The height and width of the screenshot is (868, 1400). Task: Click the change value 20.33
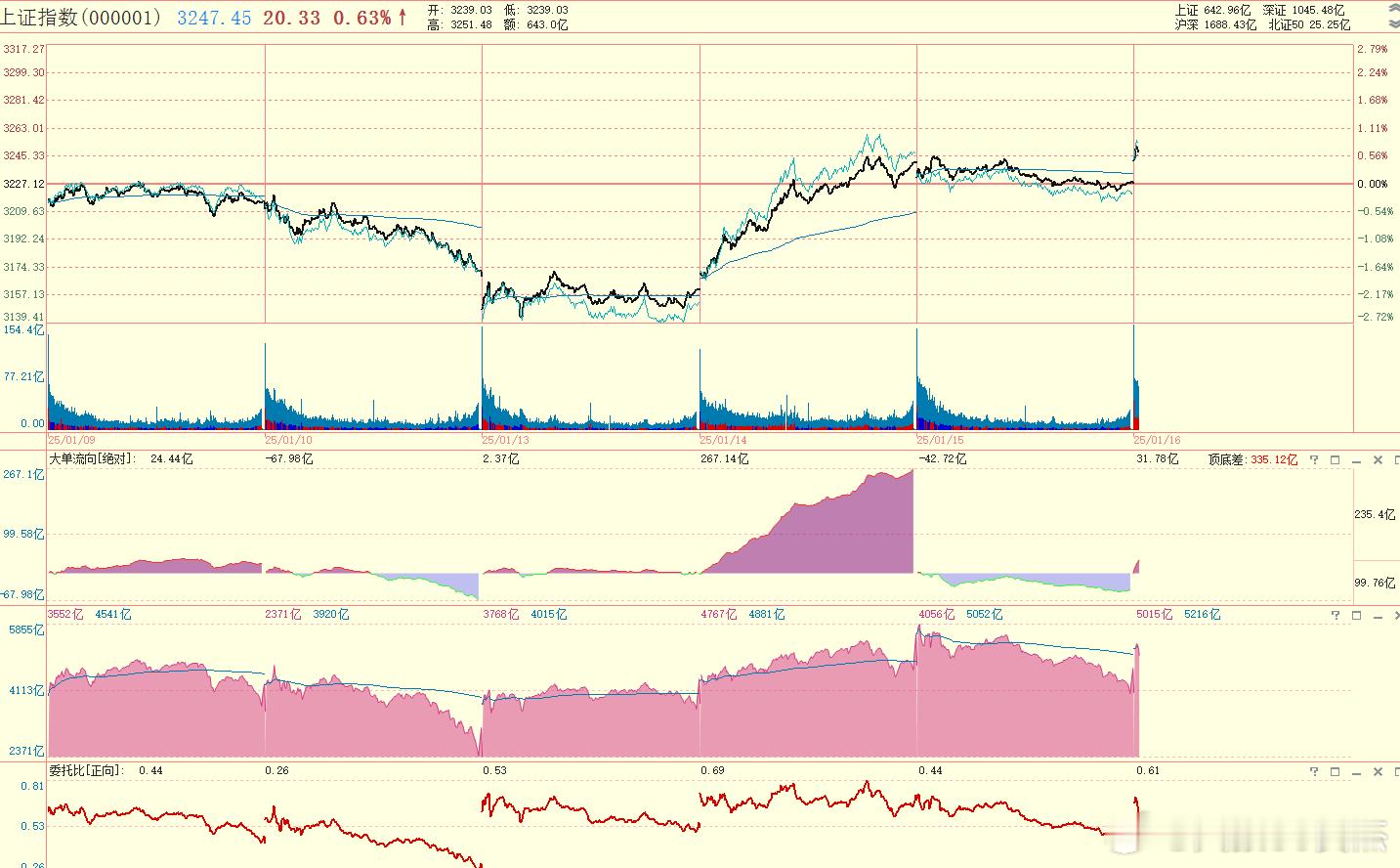pos(291,18)
